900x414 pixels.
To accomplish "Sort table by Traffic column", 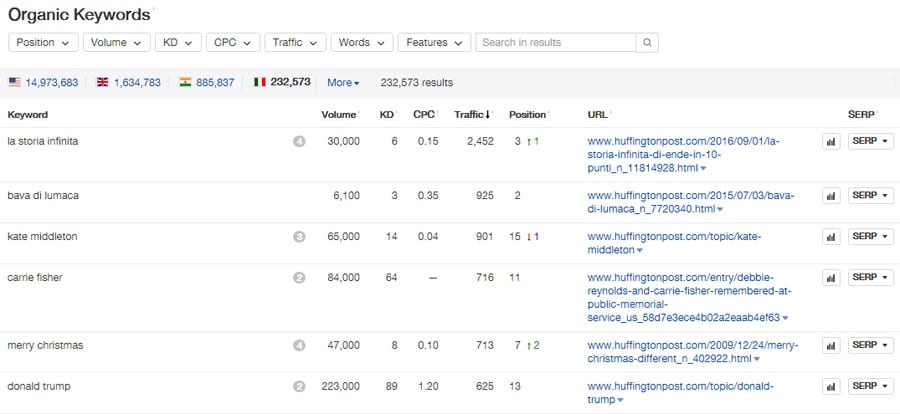I will click(x=472, y=115).
